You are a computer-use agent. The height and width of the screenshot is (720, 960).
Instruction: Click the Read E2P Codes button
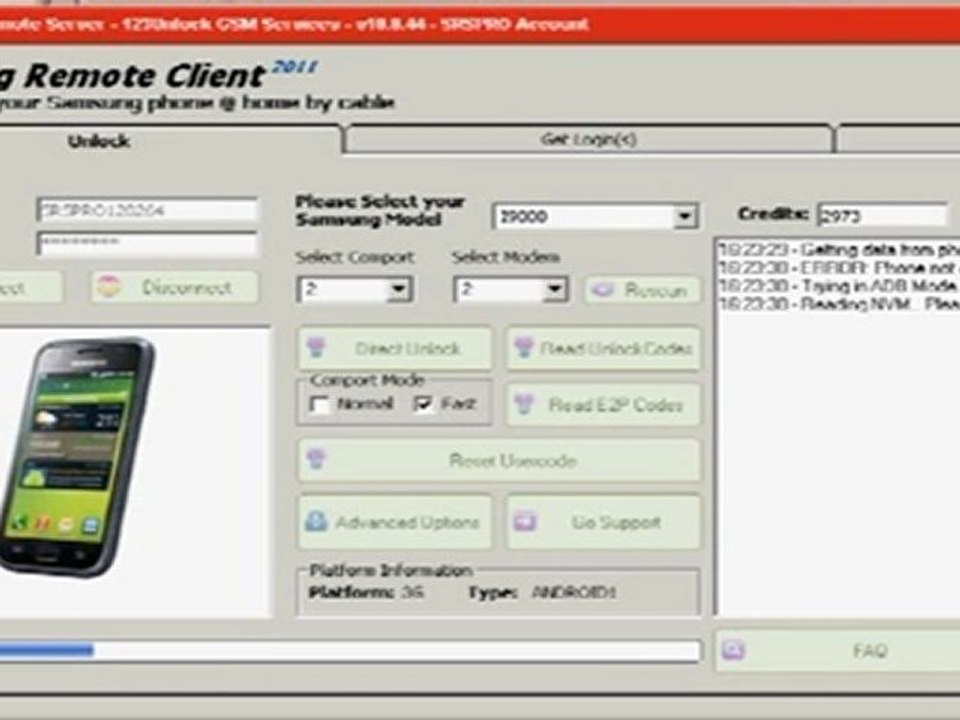603,405
